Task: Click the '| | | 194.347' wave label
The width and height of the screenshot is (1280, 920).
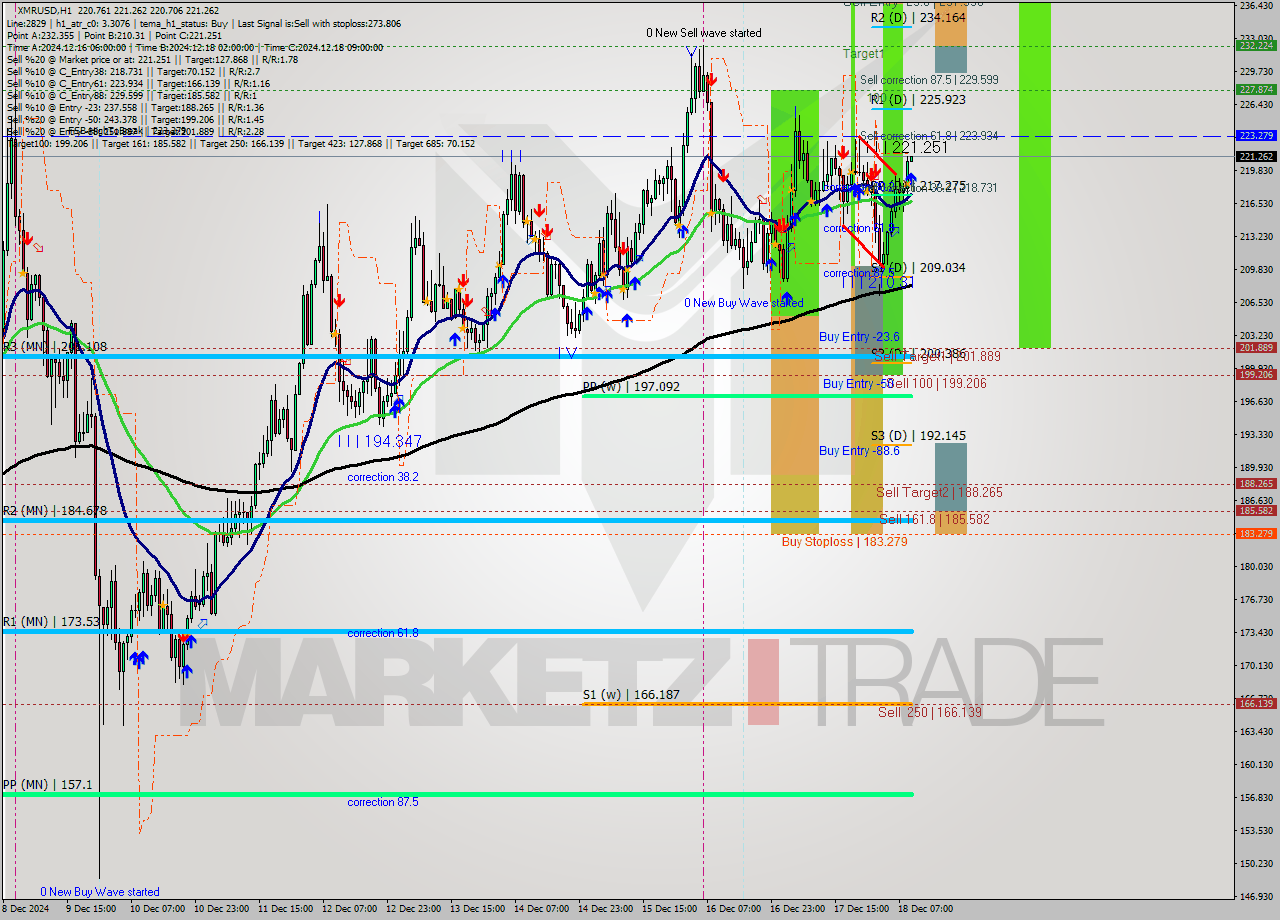Action: [x=379, y=441]
